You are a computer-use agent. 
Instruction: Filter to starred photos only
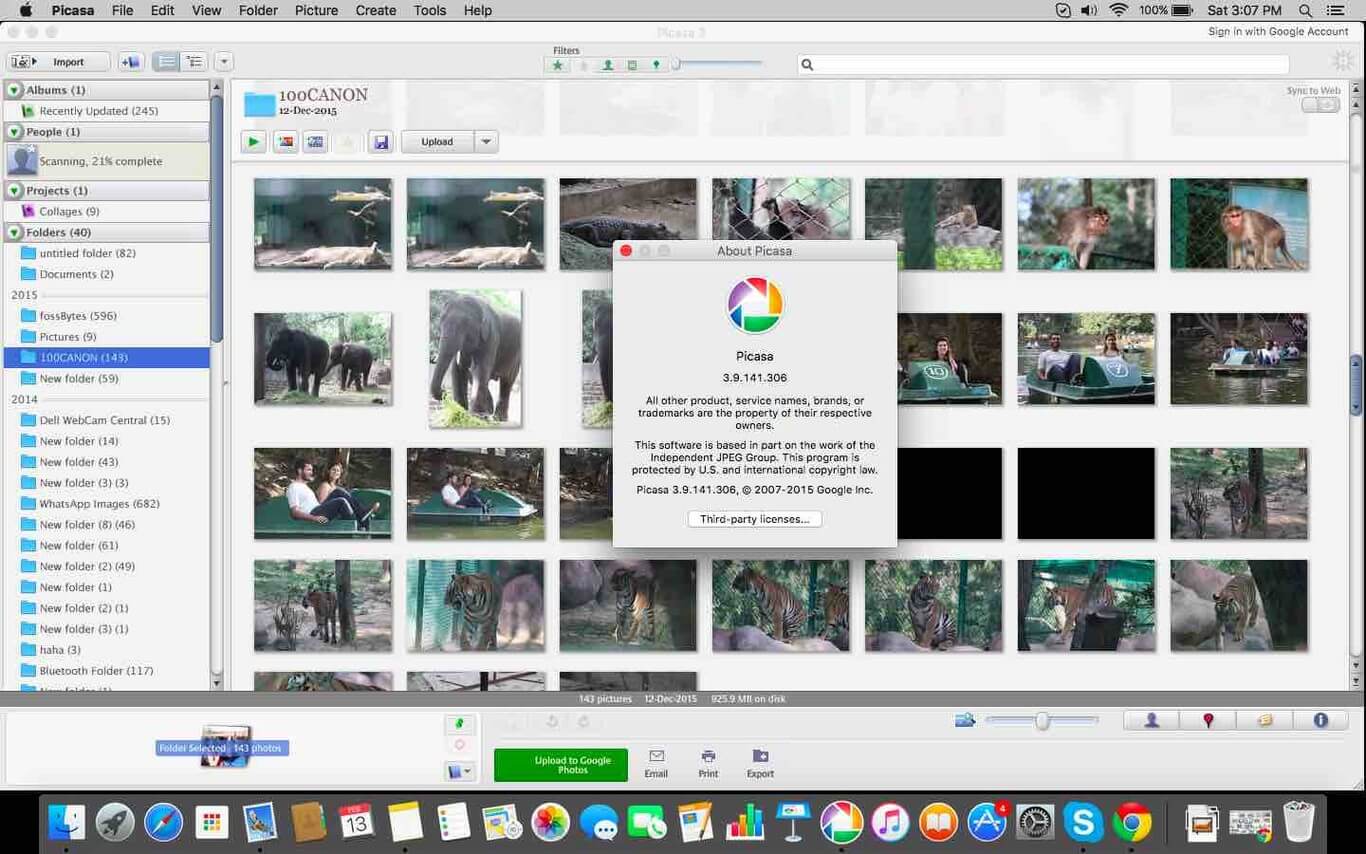558,65
